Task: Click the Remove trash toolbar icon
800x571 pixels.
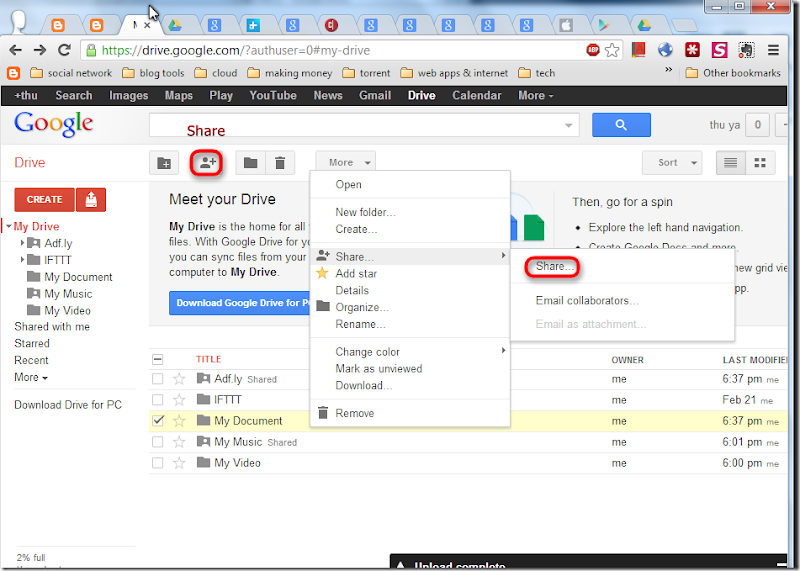Action: (x=280, y=163)
